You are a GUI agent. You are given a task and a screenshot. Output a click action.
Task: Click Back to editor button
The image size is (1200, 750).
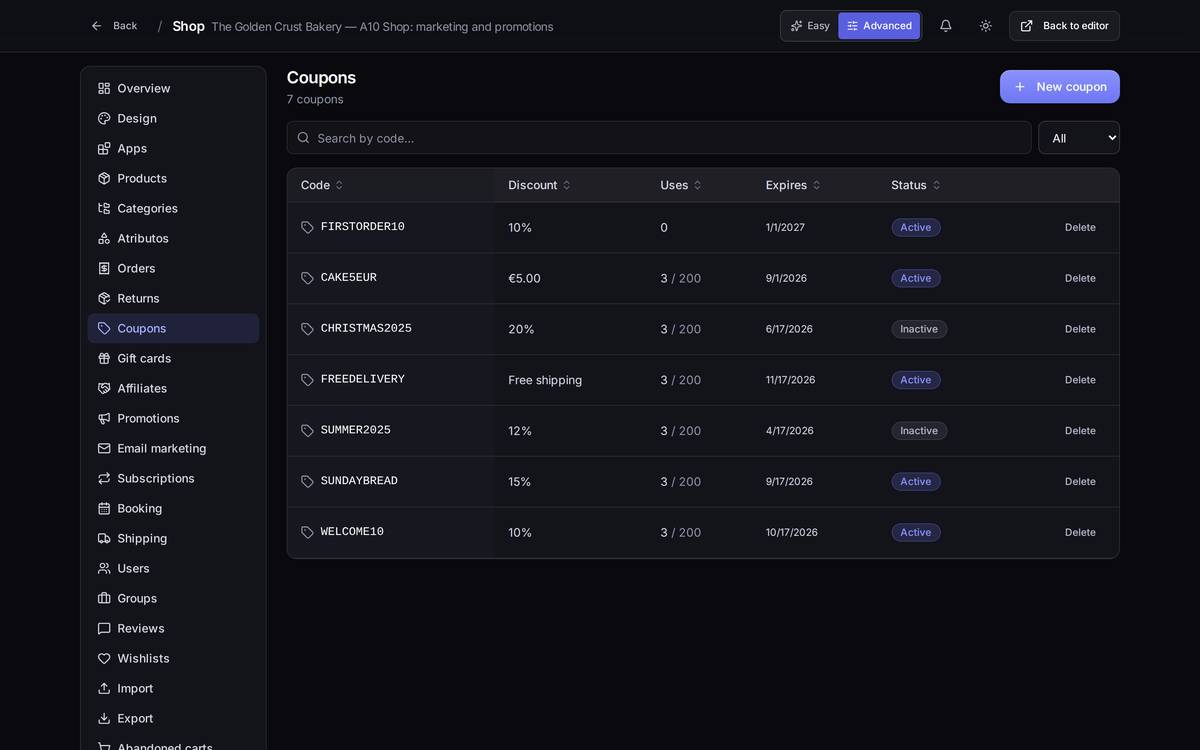(x=1064, y=26)
